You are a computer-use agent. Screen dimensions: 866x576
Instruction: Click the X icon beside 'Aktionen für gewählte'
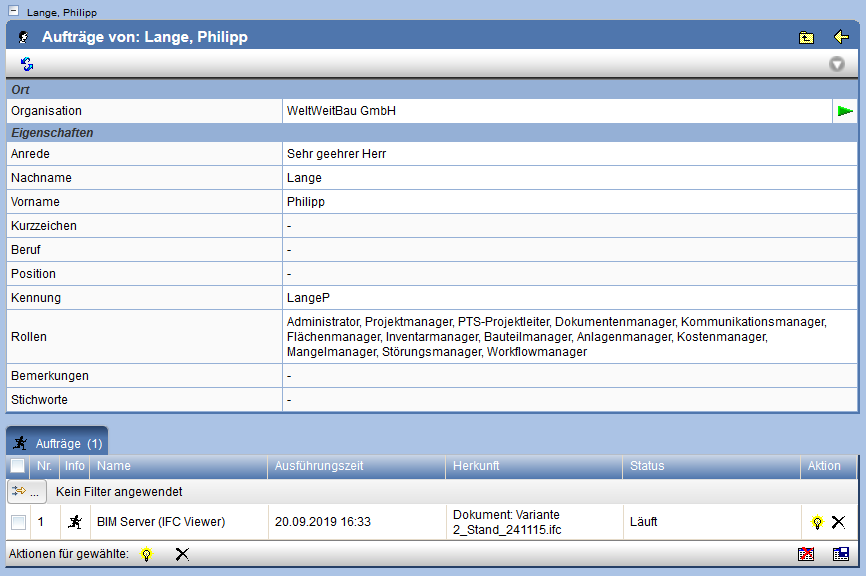pyautogui.click(x=182, y=554)
